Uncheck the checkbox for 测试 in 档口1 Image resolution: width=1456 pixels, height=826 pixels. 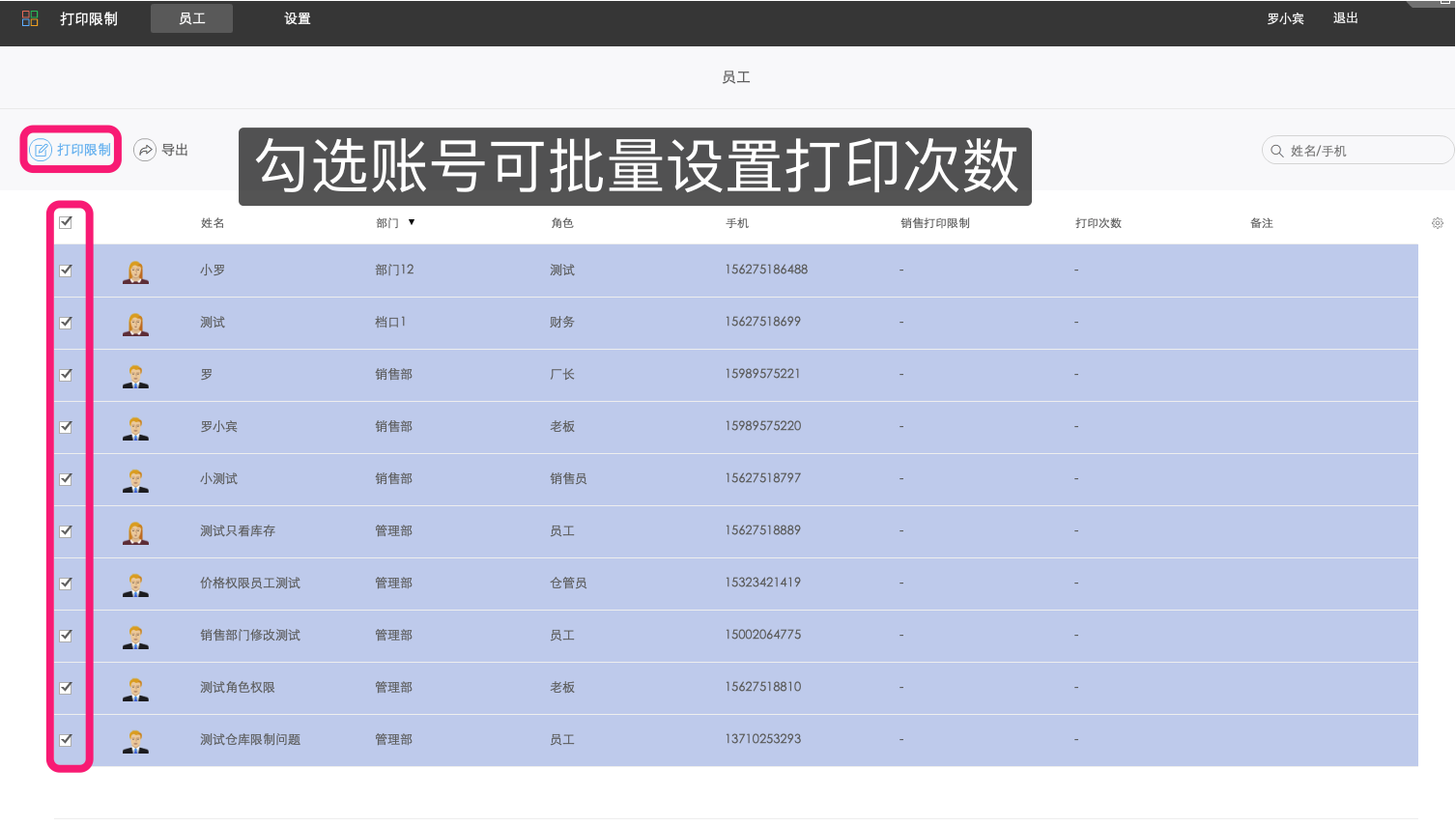66,323
